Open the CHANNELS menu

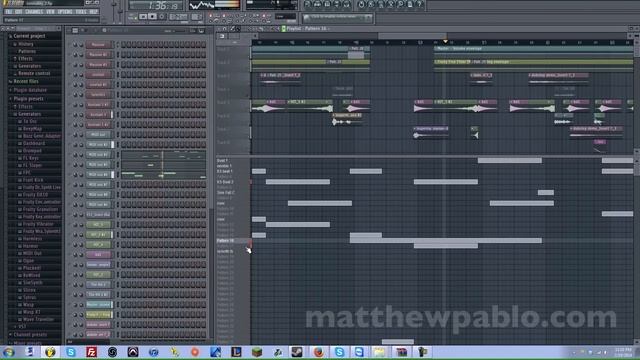point(34,12)
